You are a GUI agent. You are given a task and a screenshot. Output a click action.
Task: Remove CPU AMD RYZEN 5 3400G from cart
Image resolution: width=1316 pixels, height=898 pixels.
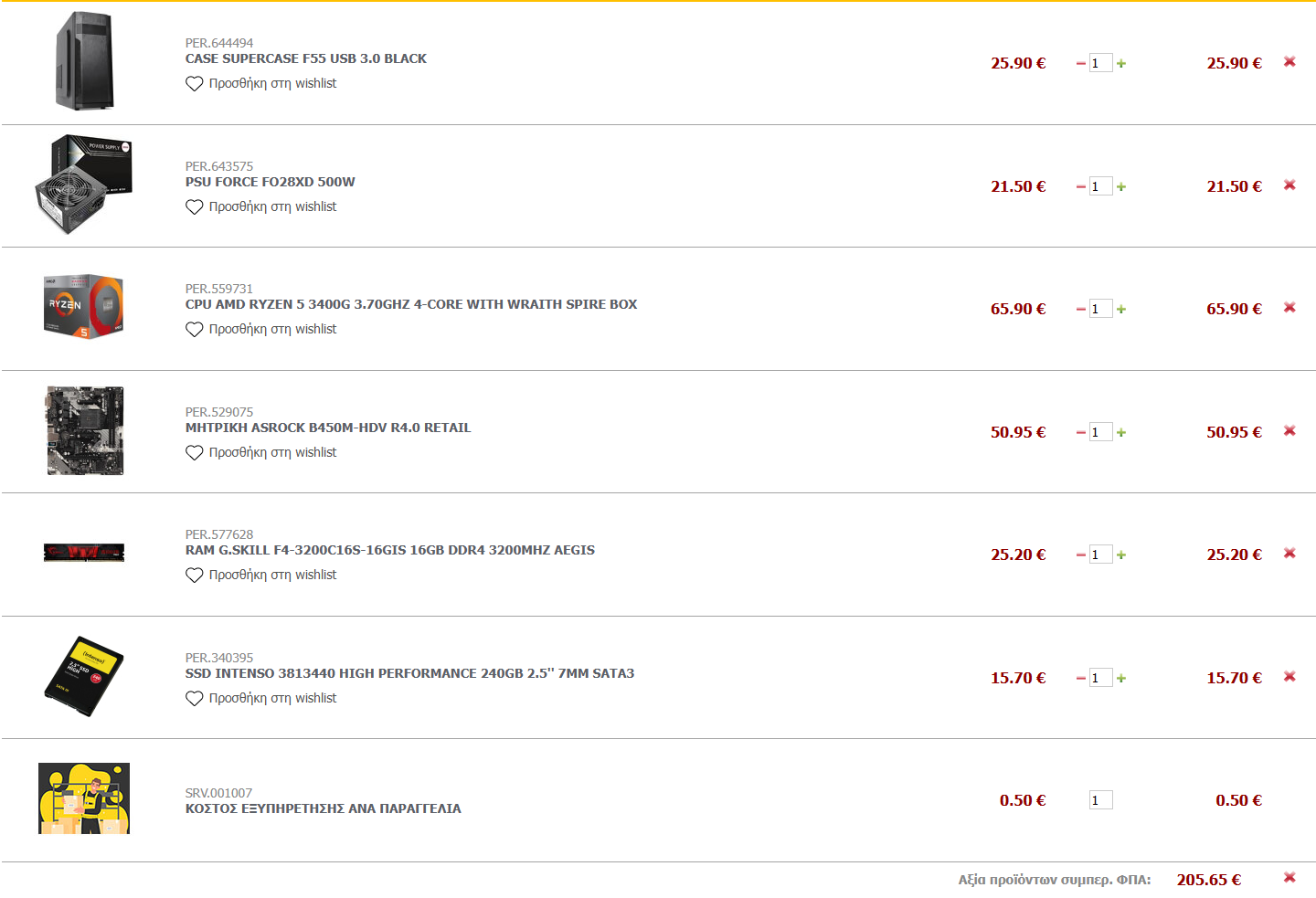[1289, 307]
